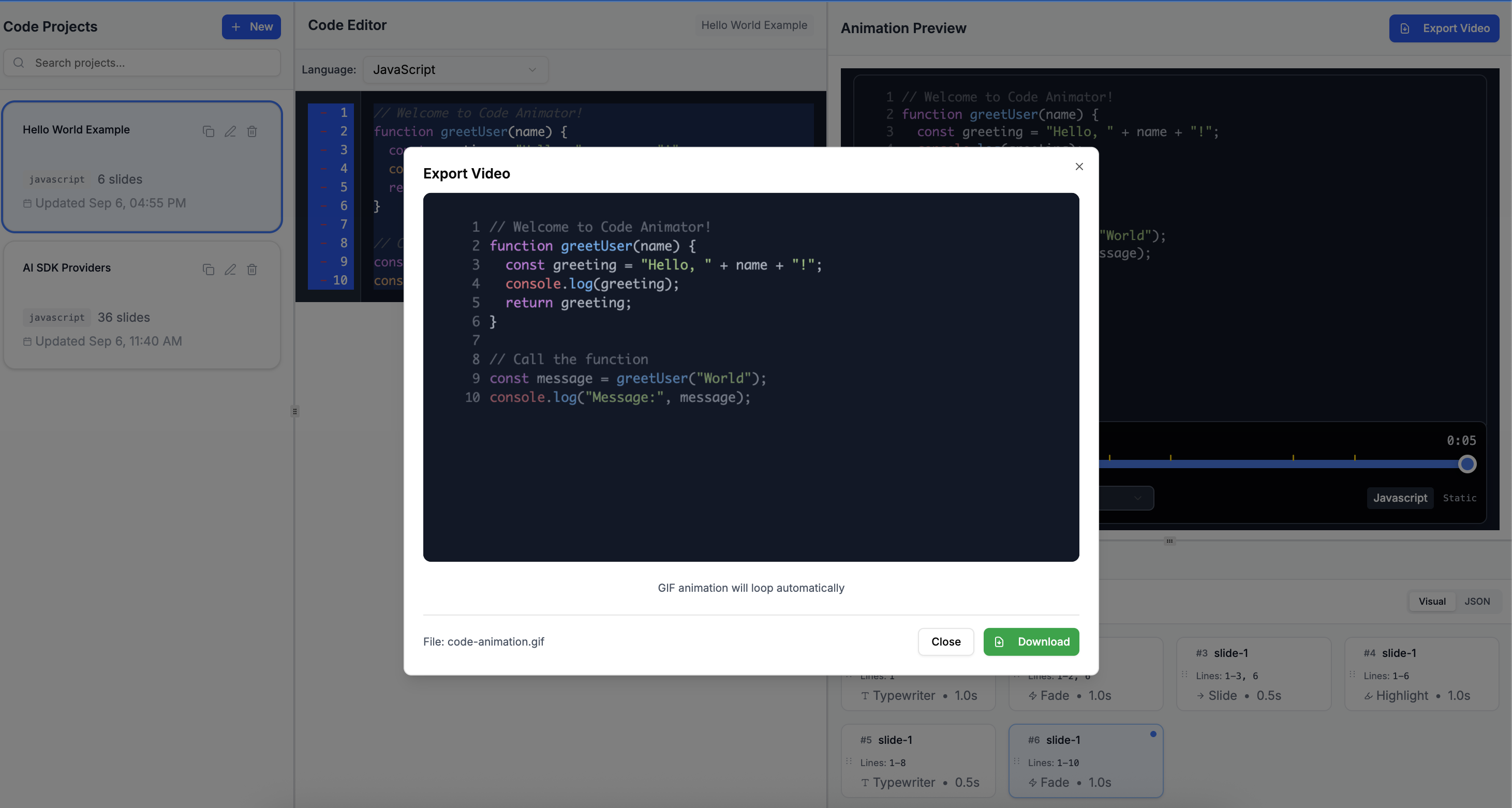Click the 0:05 timestamp in preview
This screenshot has width=1512, height=808.
(x=1461, y=441)
